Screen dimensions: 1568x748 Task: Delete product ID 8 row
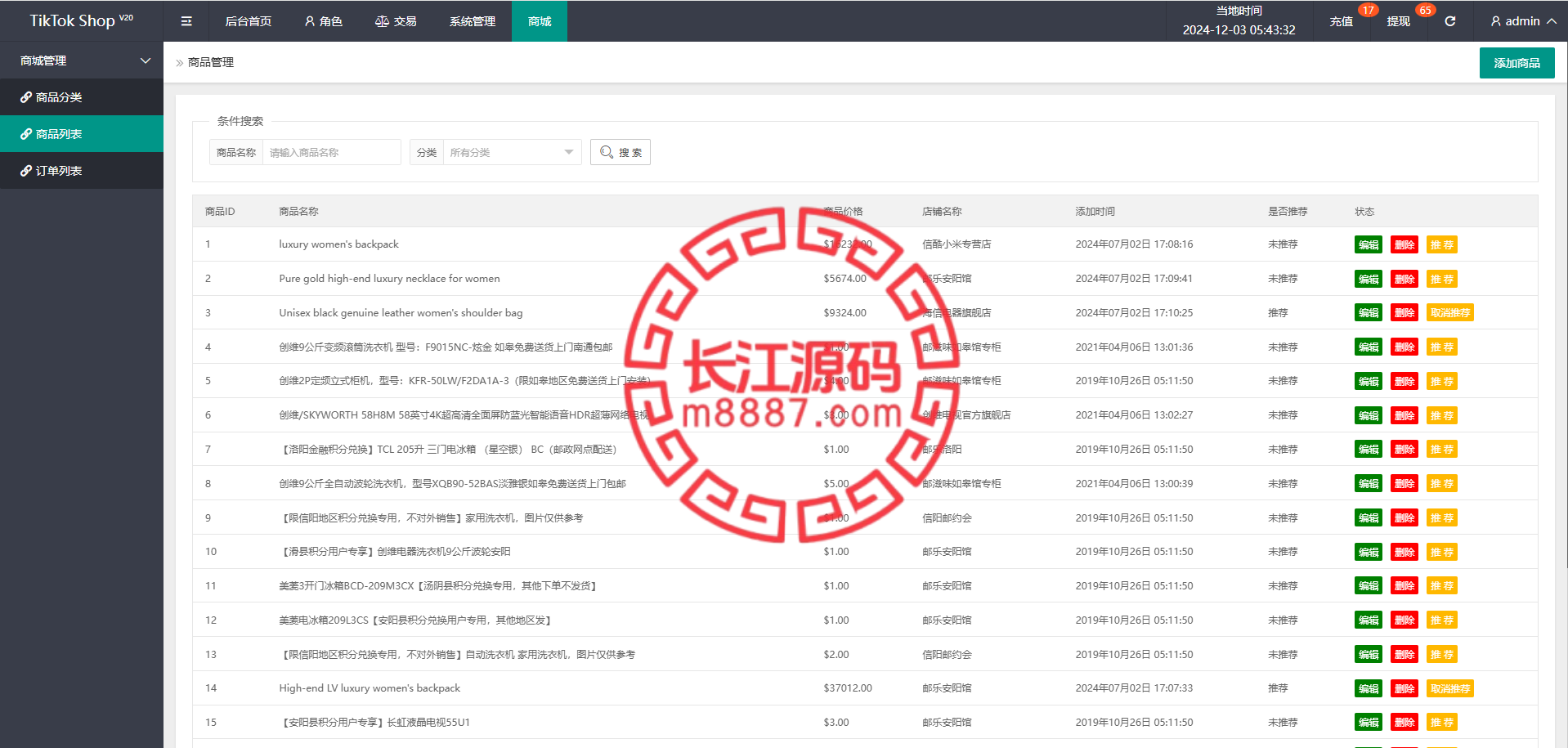click(x=1404, y=483)
